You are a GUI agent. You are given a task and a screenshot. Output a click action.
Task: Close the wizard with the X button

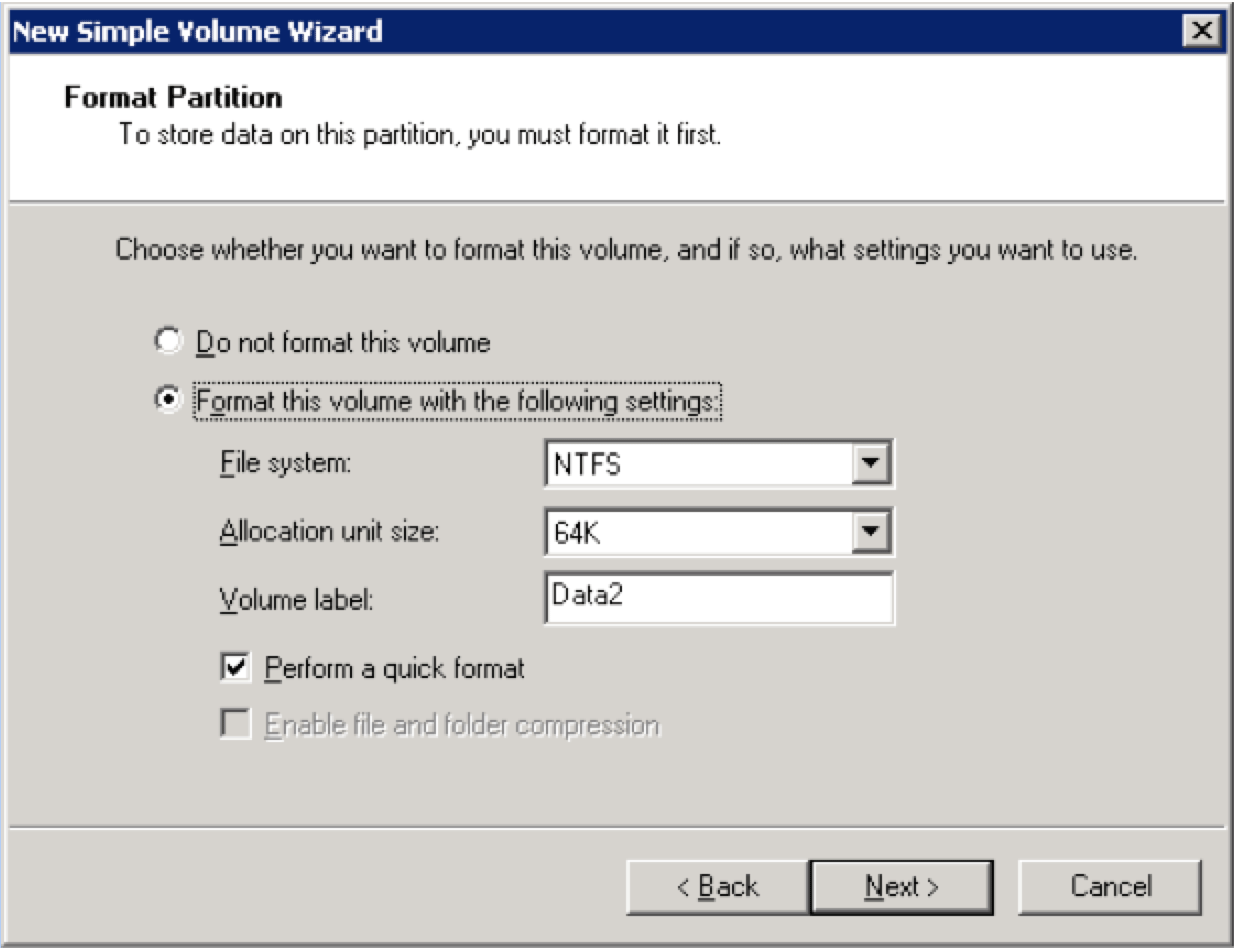tap(1204, 31)
